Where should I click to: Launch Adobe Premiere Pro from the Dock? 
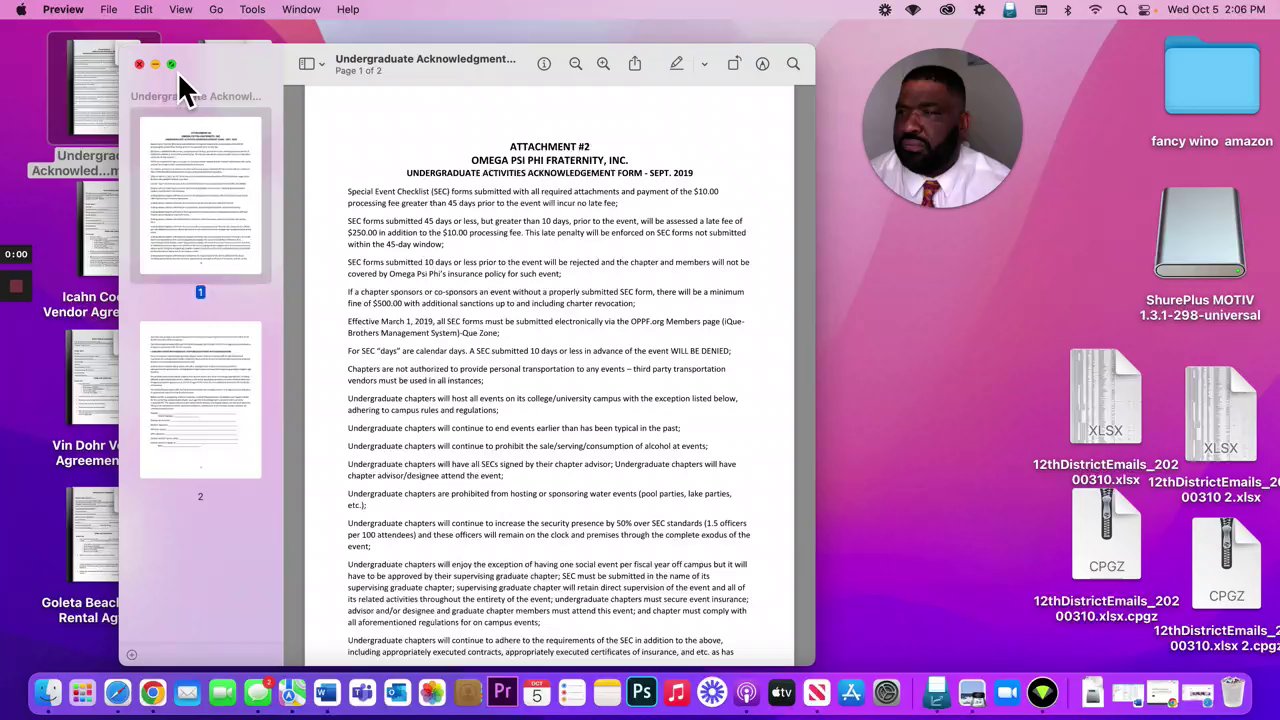coord(502,692)
